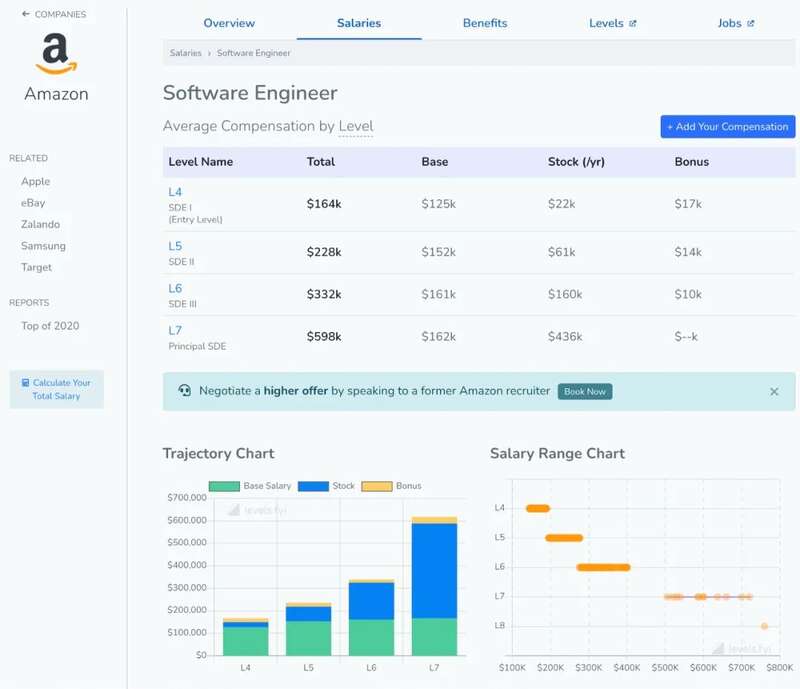The height and width of the screenshot is (689, 800).
Task: Click the L7 bar in Trajectory Chart
Action: (x=433, y=590)
